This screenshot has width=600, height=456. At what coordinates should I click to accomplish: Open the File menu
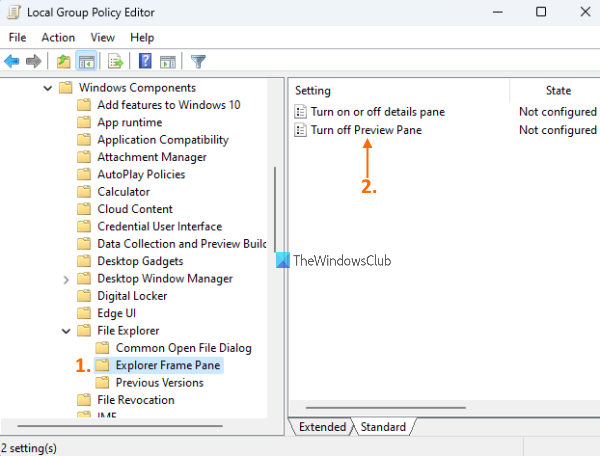tap(17, 37)
